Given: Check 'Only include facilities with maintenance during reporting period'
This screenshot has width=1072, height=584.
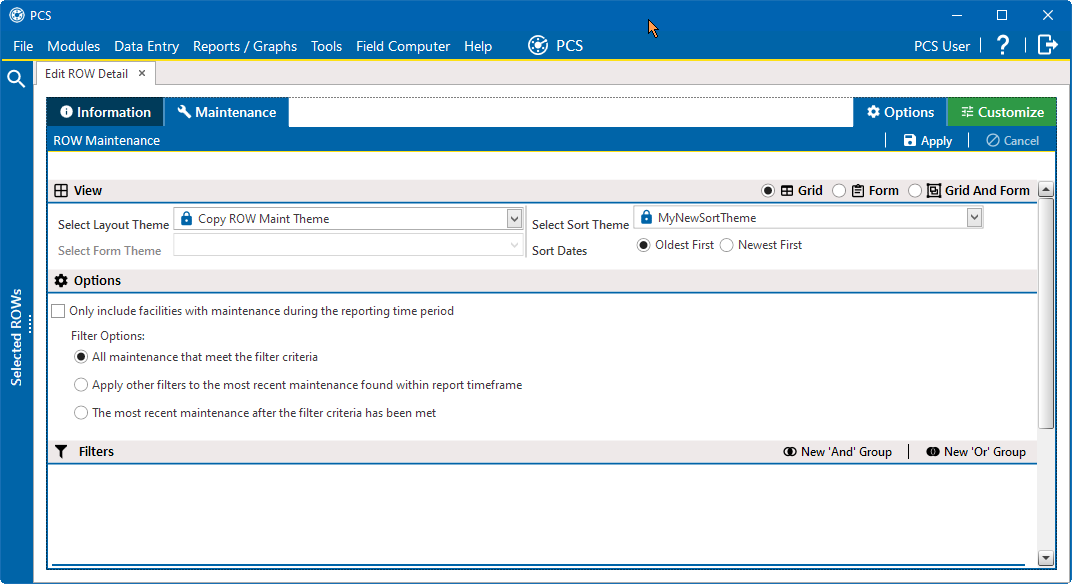Looking at the screenshot, I should point(58,310).
